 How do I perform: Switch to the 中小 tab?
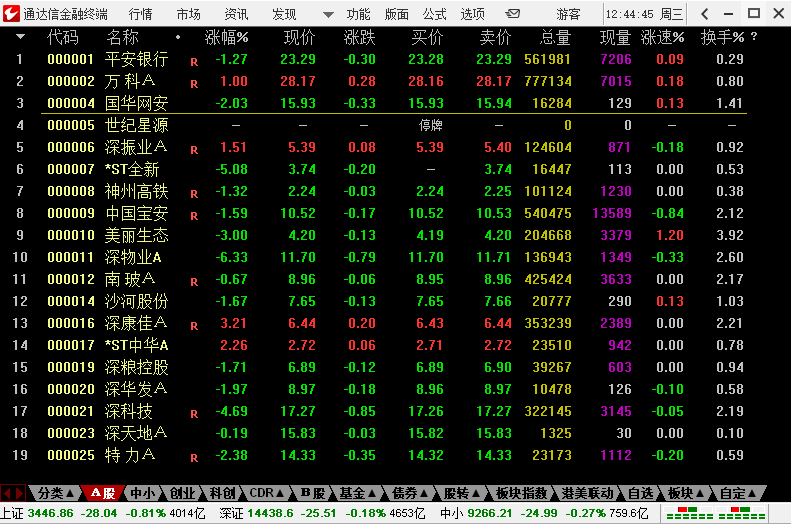(x=143, y=493)
